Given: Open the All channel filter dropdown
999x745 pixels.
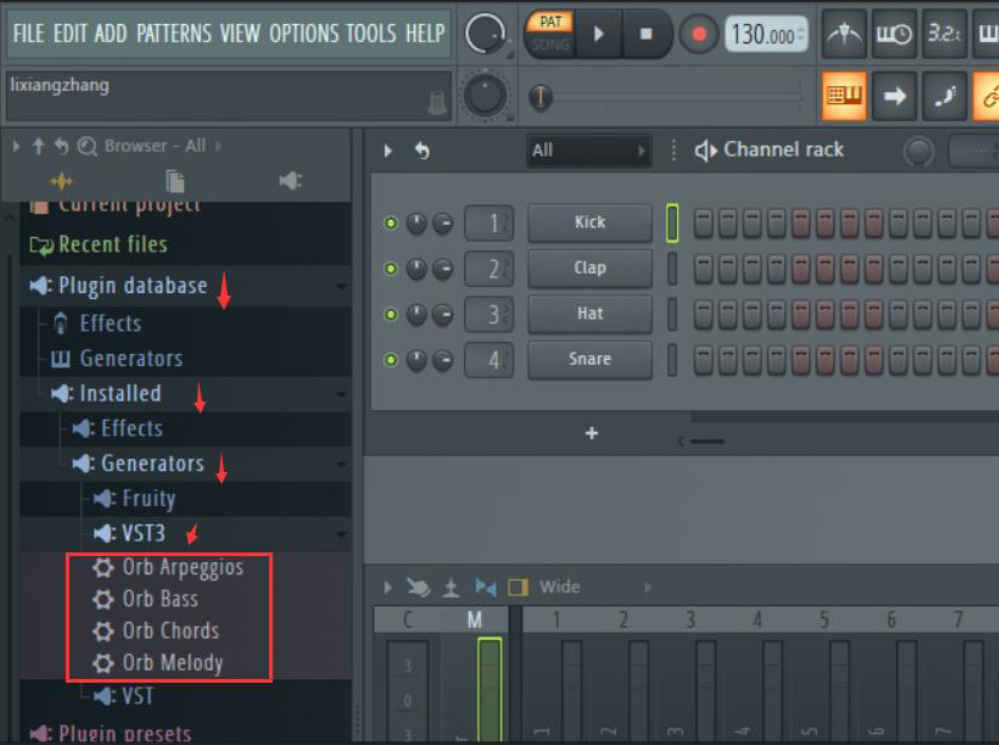Looking at the screenshot, I should tap(589, 151).
